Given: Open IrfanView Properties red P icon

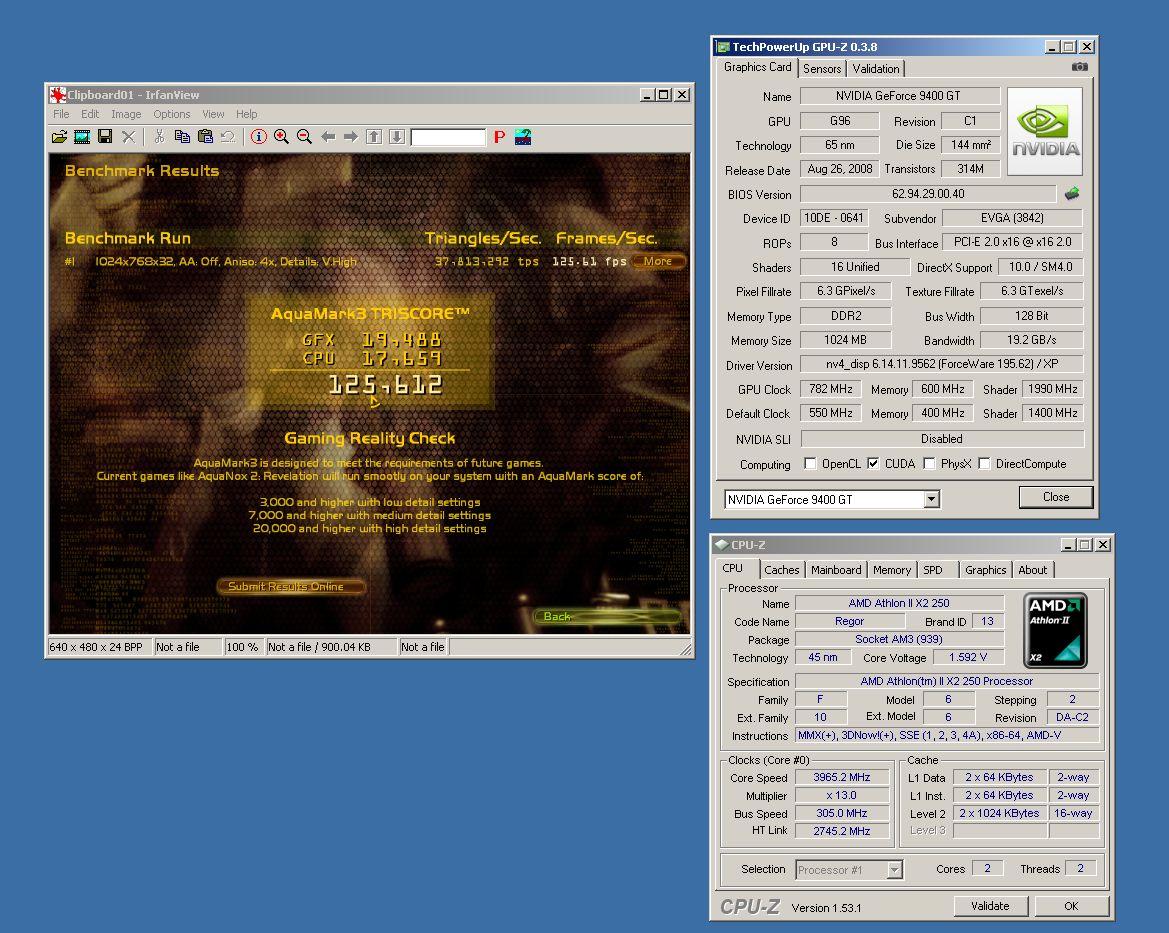Looking at the screenshot, I should pyautogui.click(x=500, y=136).
